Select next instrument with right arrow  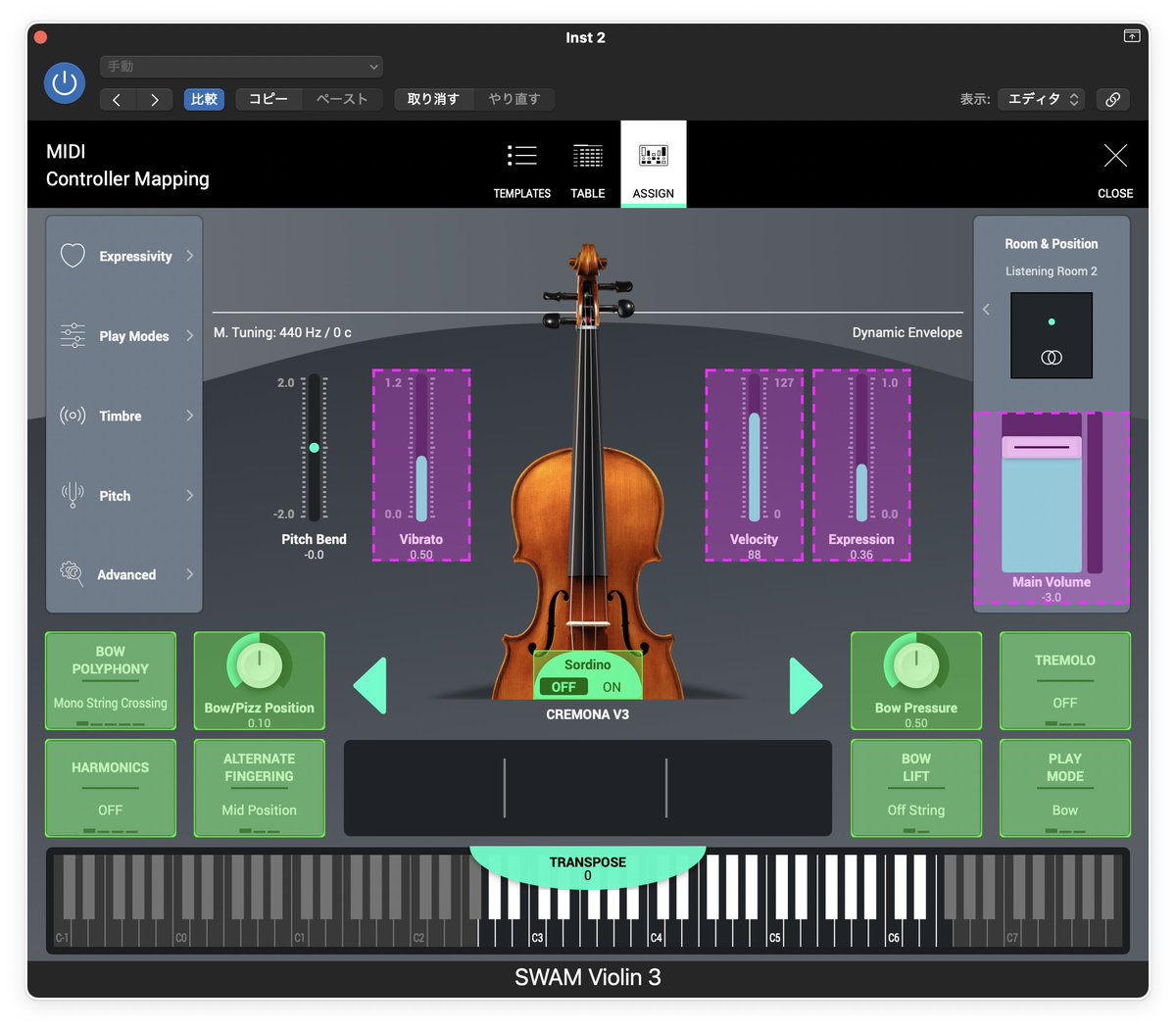tap(806, 685)
